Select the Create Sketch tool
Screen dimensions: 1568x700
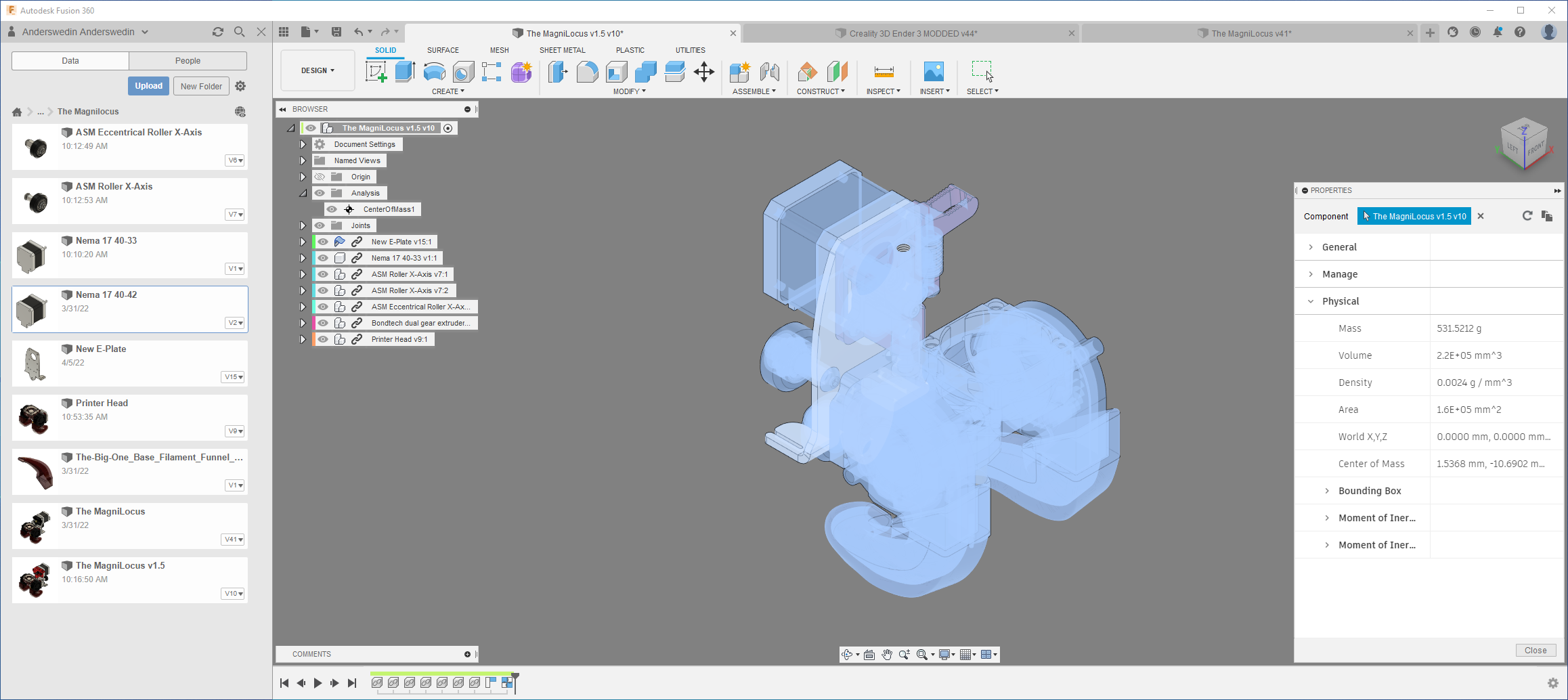376,71
